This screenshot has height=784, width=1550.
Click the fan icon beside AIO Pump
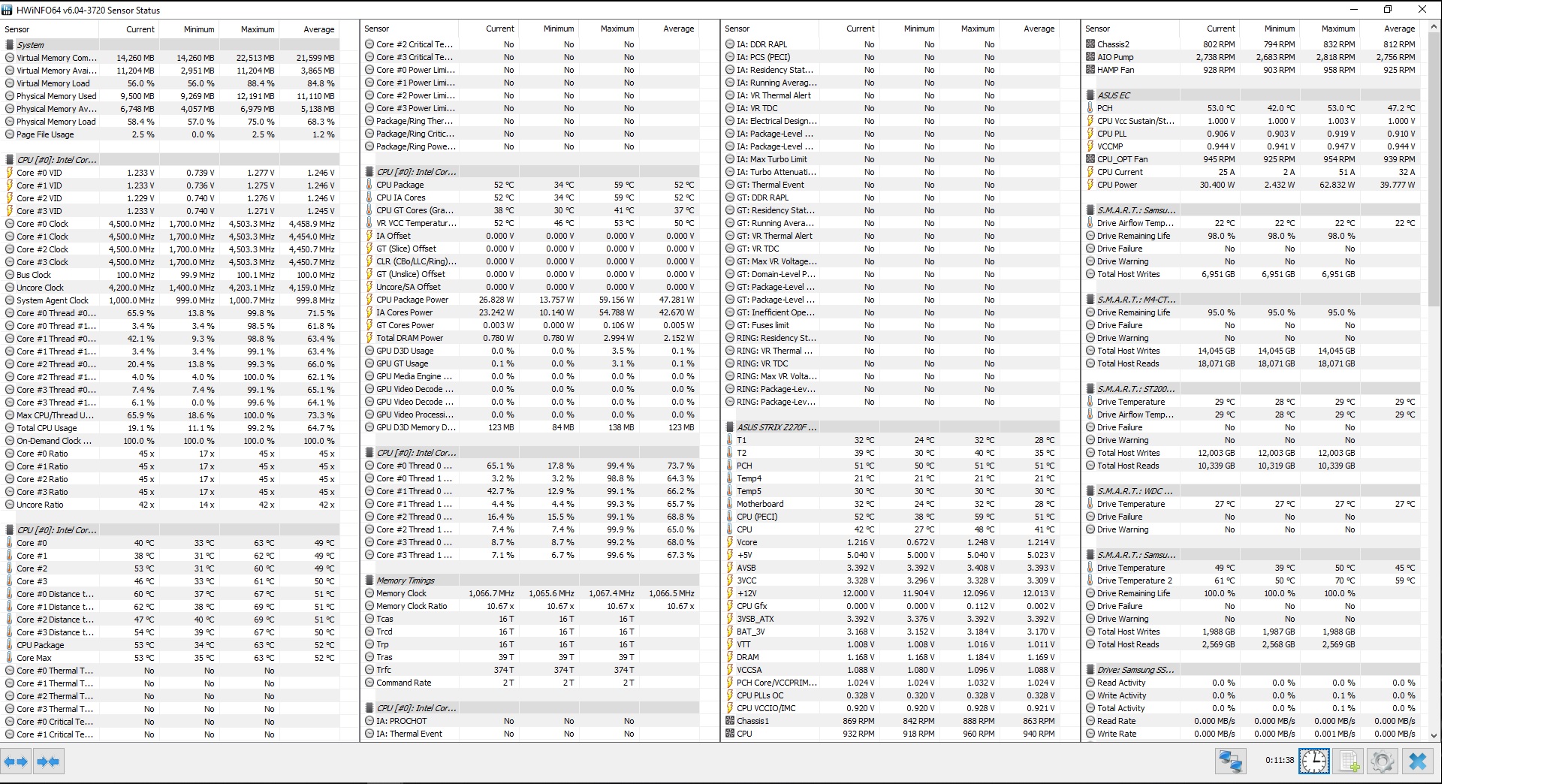(1090, 57)
